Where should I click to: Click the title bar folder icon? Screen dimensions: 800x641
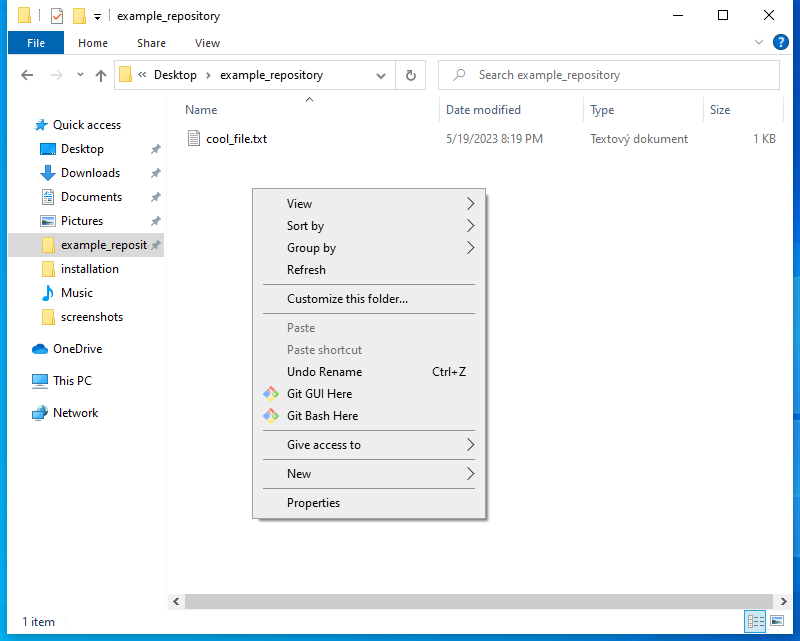[24, 15]
